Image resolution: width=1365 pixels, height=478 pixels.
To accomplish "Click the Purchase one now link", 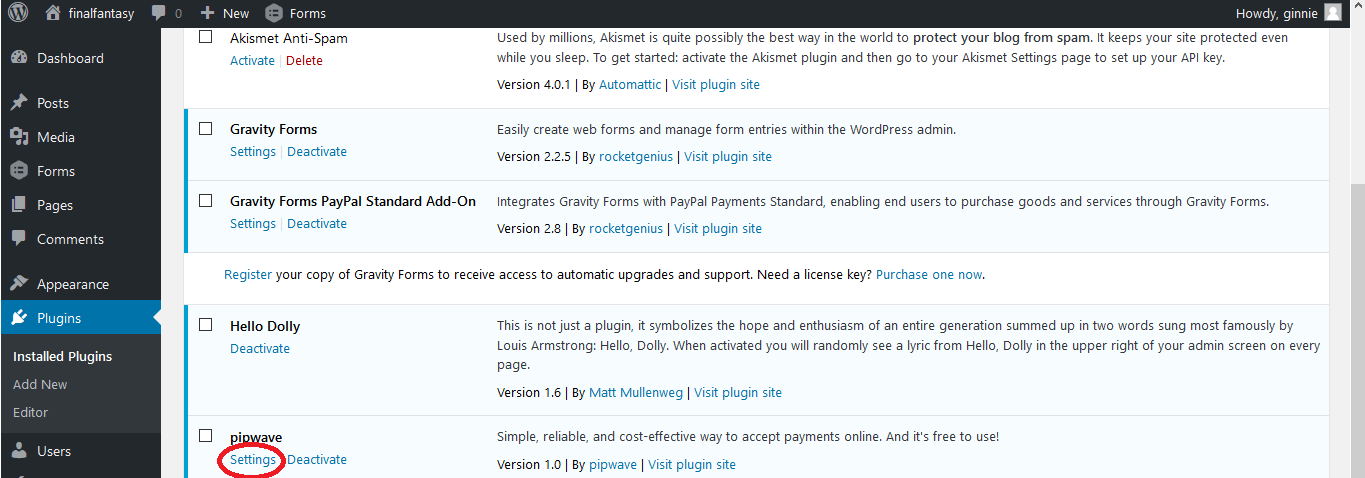I will (929, 274).
